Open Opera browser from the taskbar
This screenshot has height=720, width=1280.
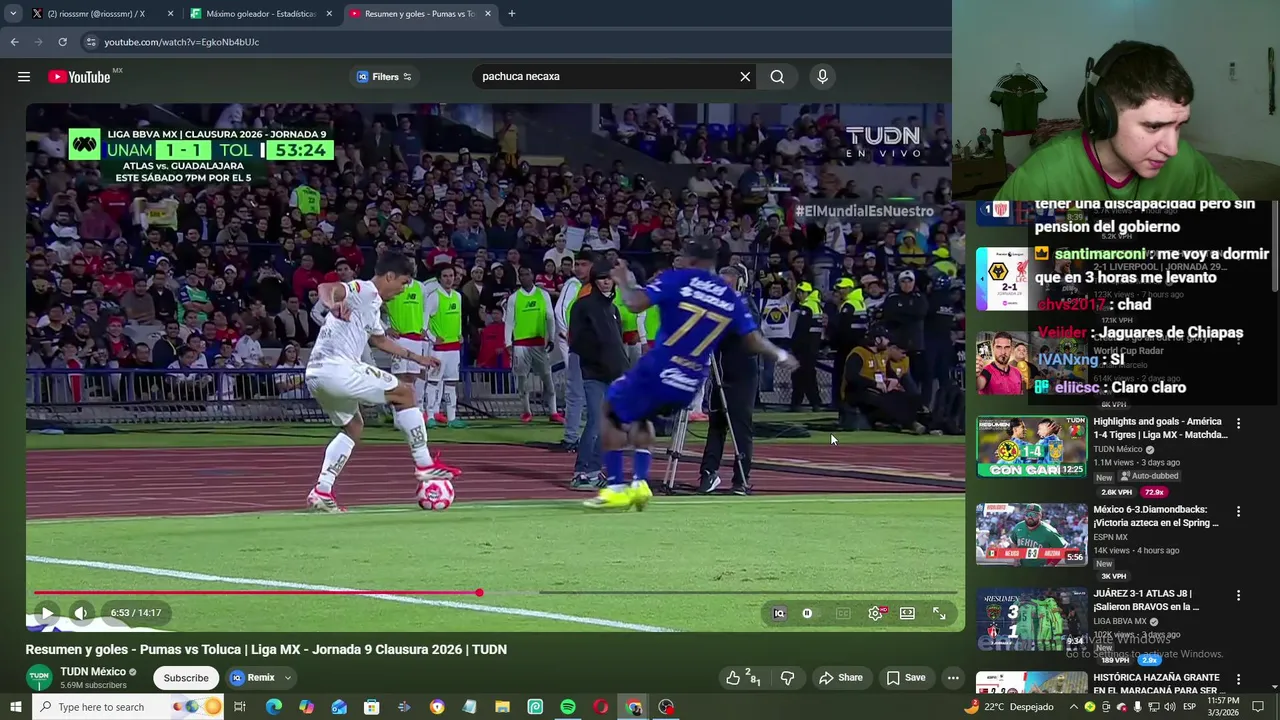click(x=600, y=707)
